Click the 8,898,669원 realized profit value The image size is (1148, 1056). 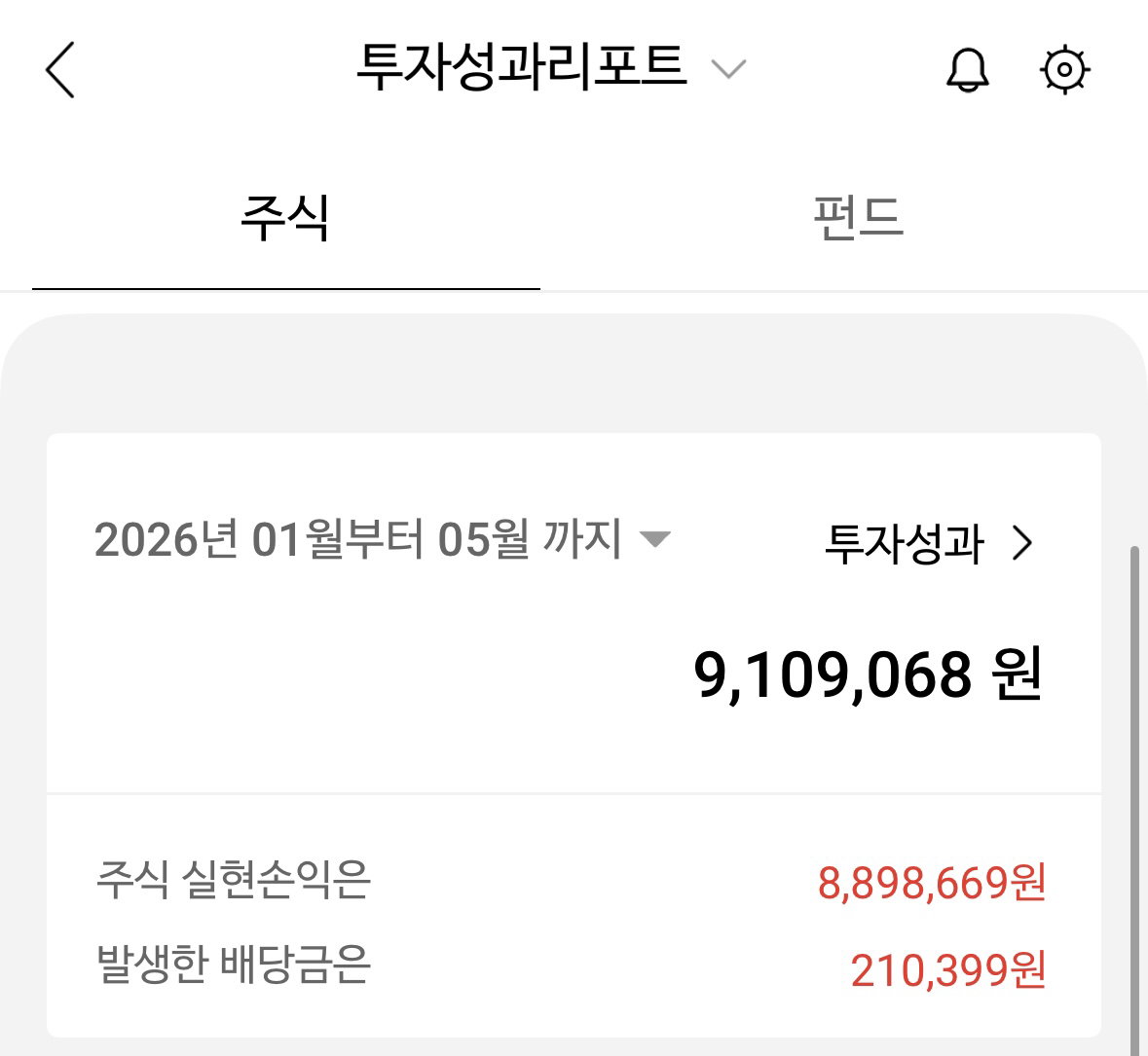931,883
